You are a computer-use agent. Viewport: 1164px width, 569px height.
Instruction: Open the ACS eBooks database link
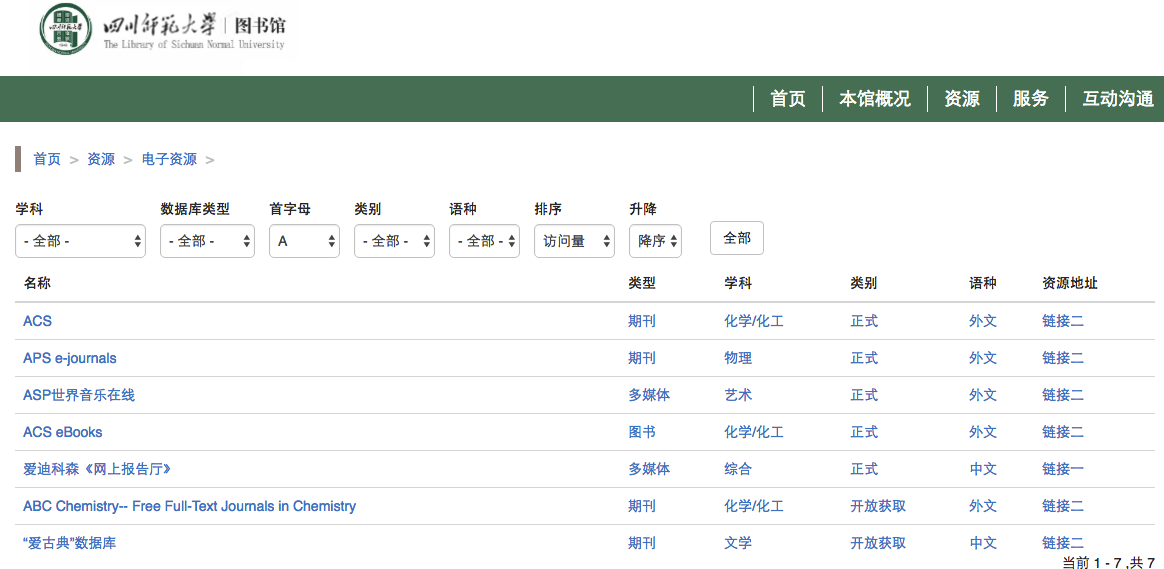point(62,432)
